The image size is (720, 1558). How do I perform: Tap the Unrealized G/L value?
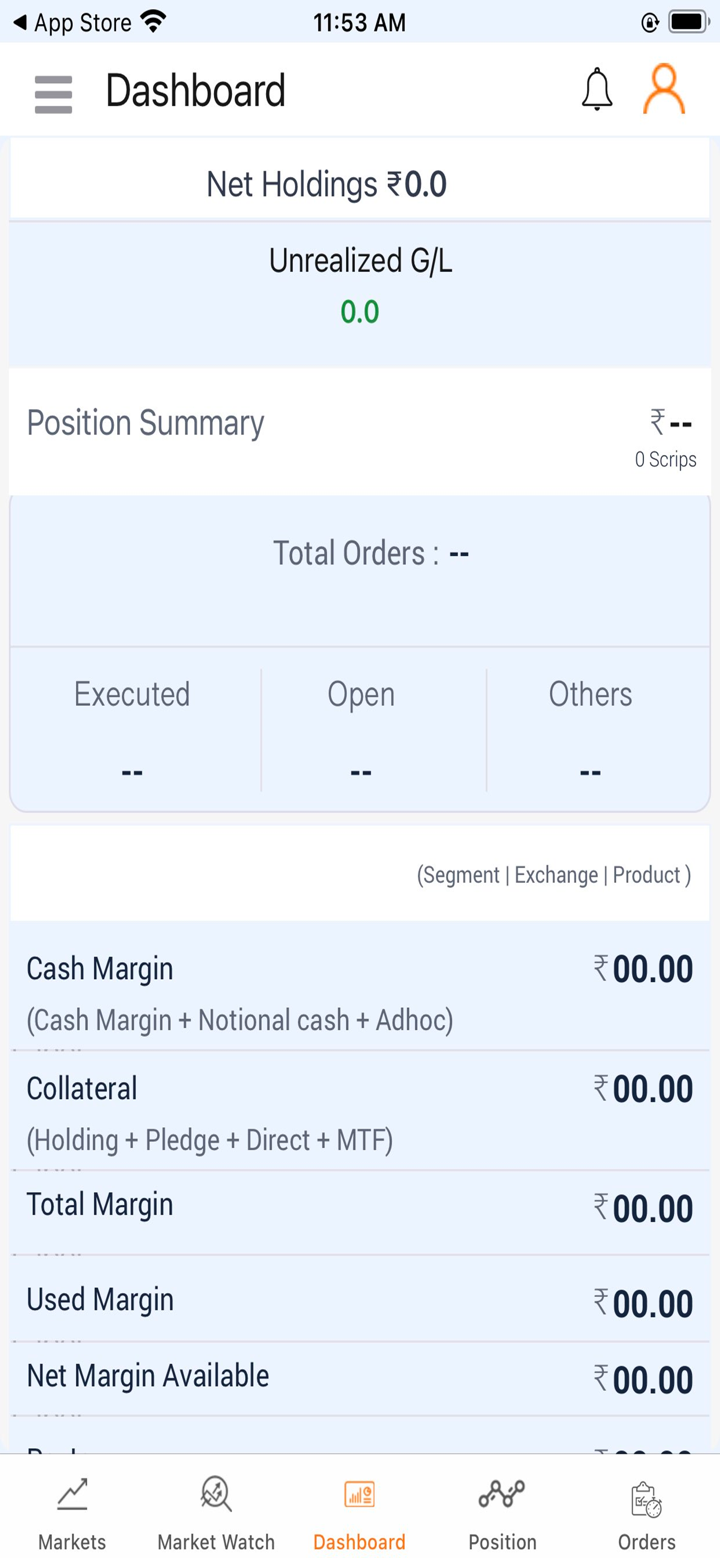pyautogui.click(x=359, y=312)
